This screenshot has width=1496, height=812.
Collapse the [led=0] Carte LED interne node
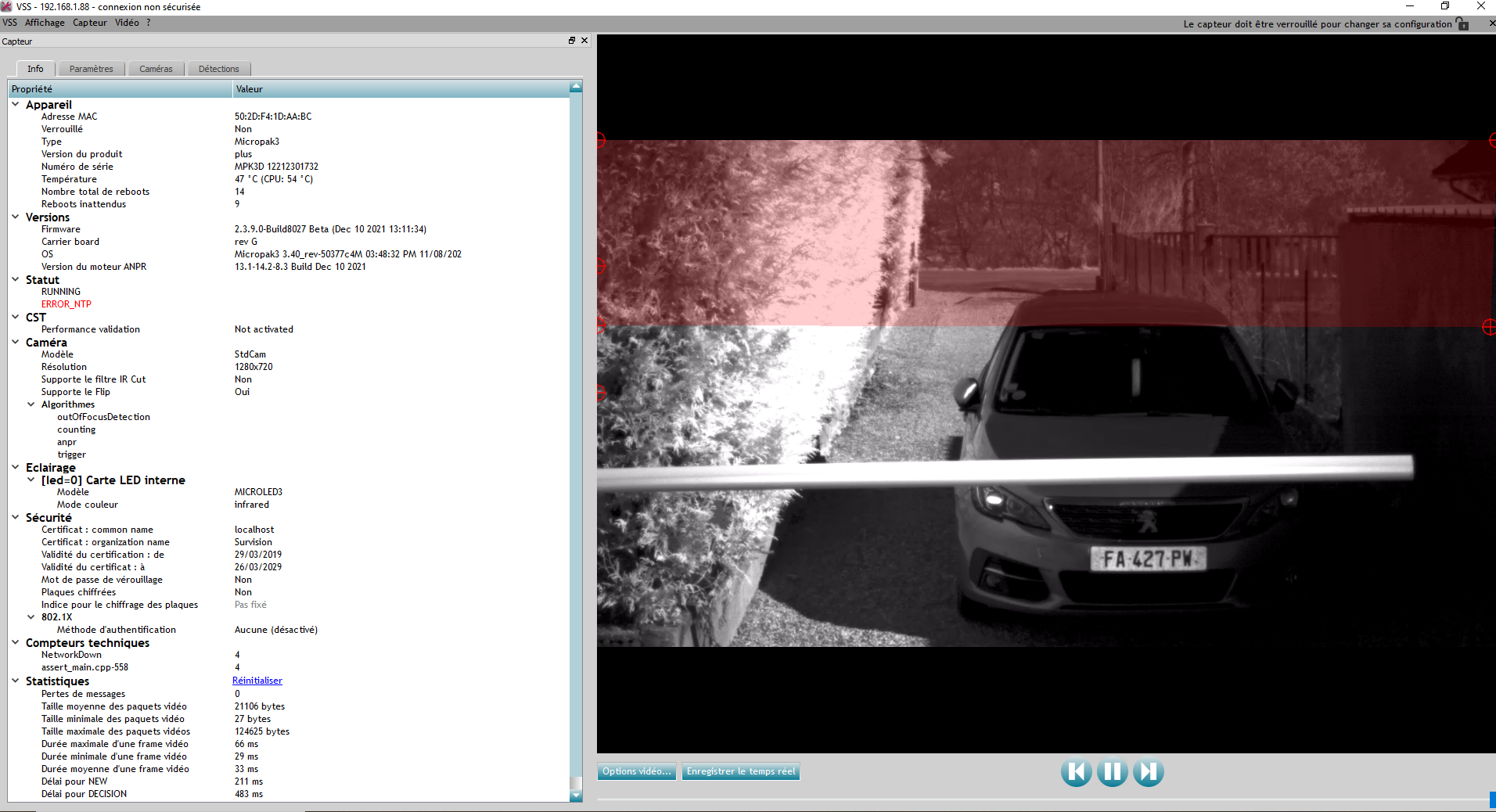[x=31, y=480]
